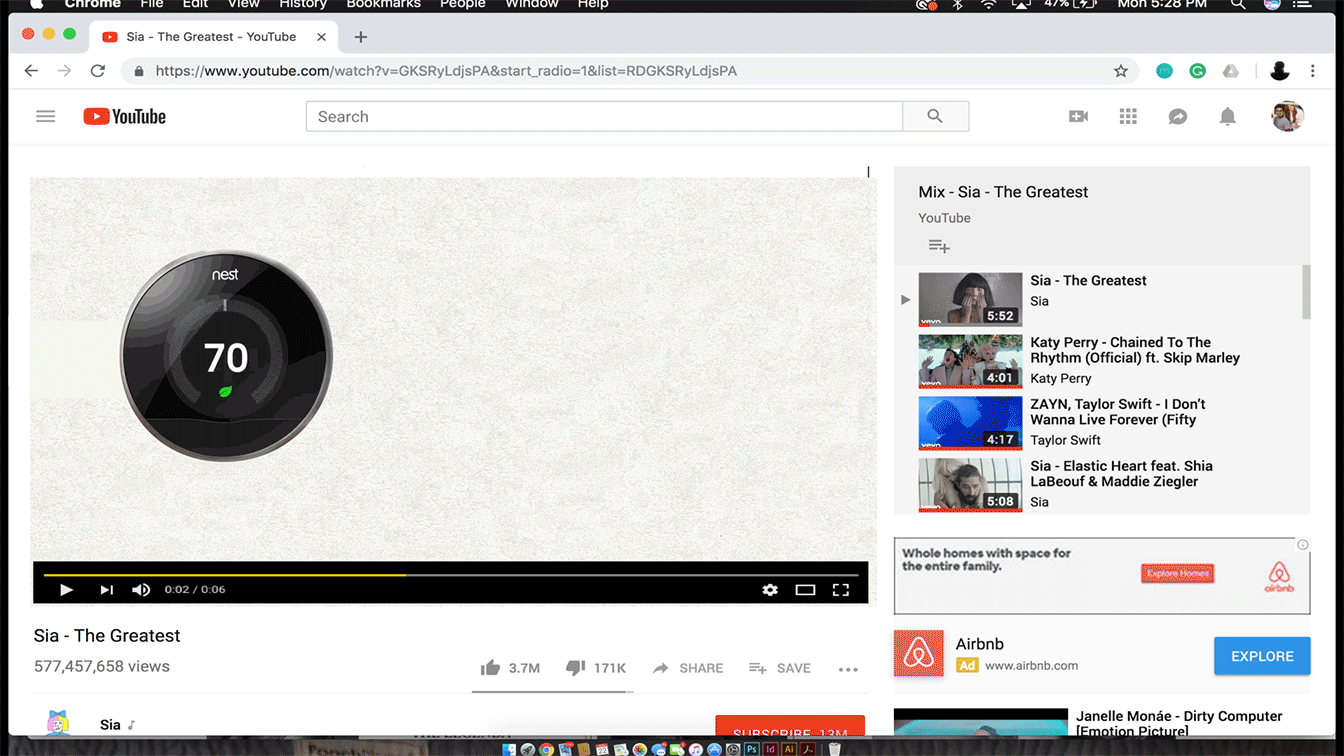
Task: Click the video progress bar
Action: coord(450,575)
